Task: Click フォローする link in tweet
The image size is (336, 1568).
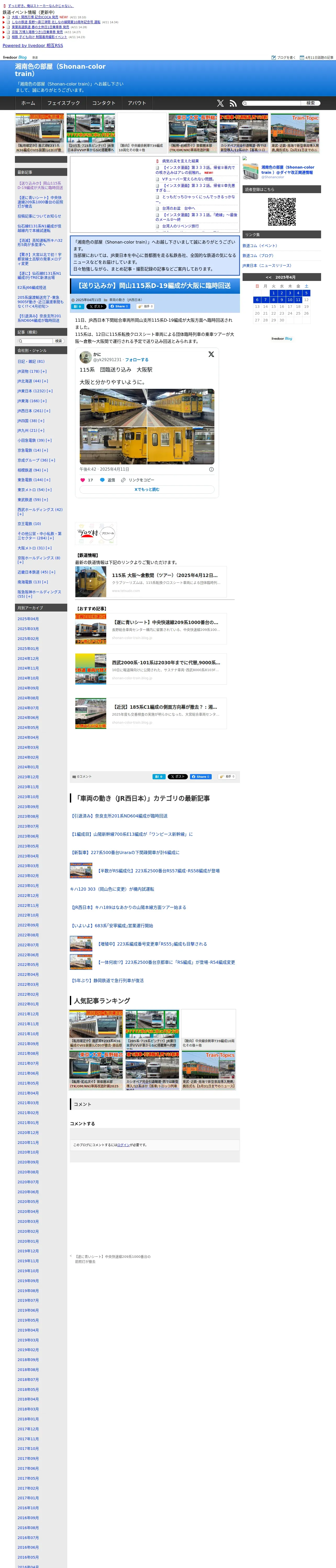Action: tap(137, 360)
